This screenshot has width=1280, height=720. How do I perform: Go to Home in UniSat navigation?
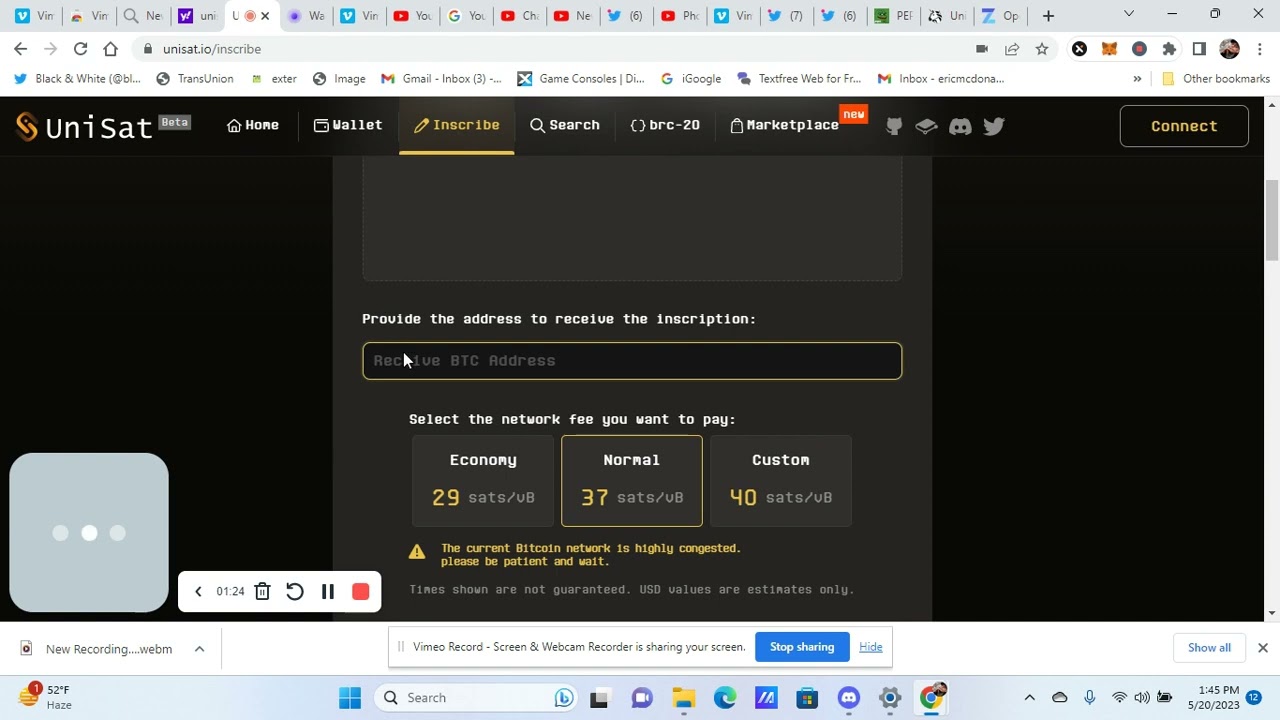coord(253,125)
